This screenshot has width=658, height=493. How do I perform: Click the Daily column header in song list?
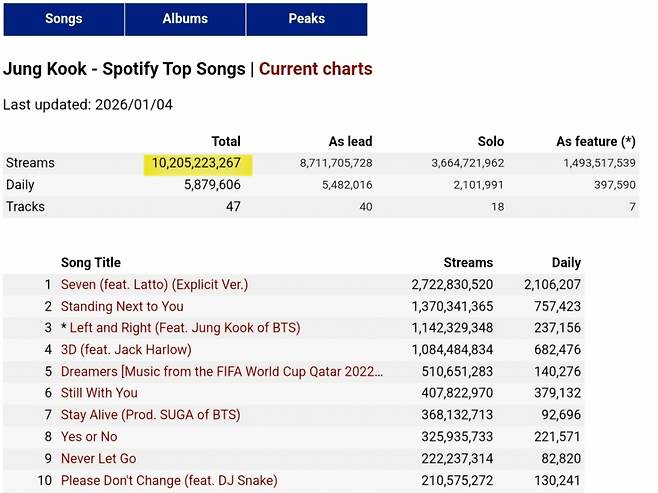click(x=566, y=262)
